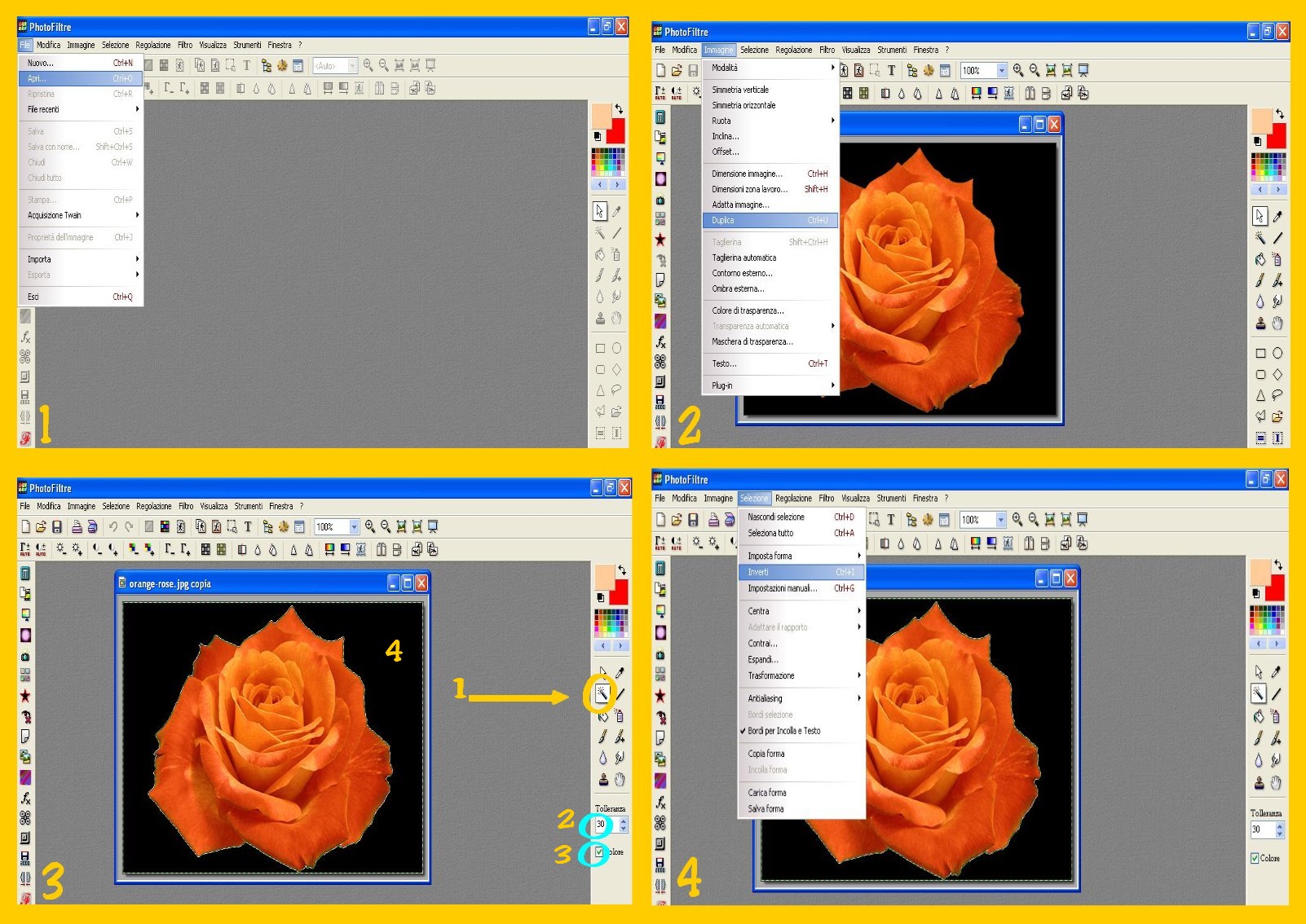Select the Hand move tool in screenshot 4

pyautogui.click(x=1277, y=782)
